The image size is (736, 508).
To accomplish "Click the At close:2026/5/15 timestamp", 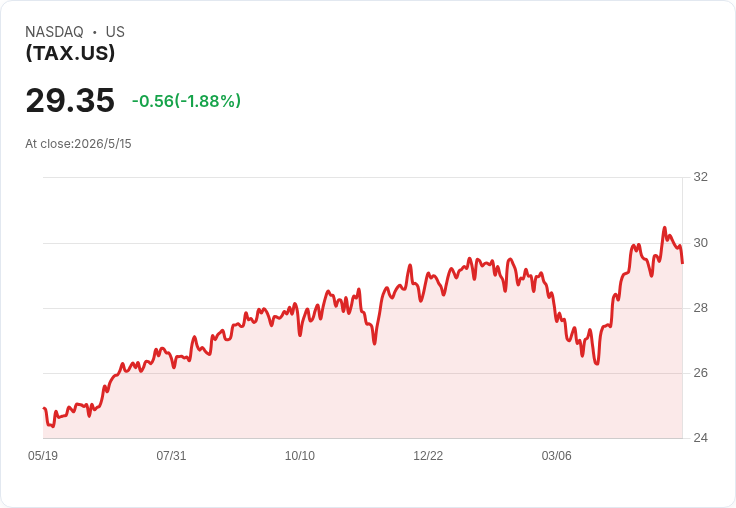I will tap(78, 144).
